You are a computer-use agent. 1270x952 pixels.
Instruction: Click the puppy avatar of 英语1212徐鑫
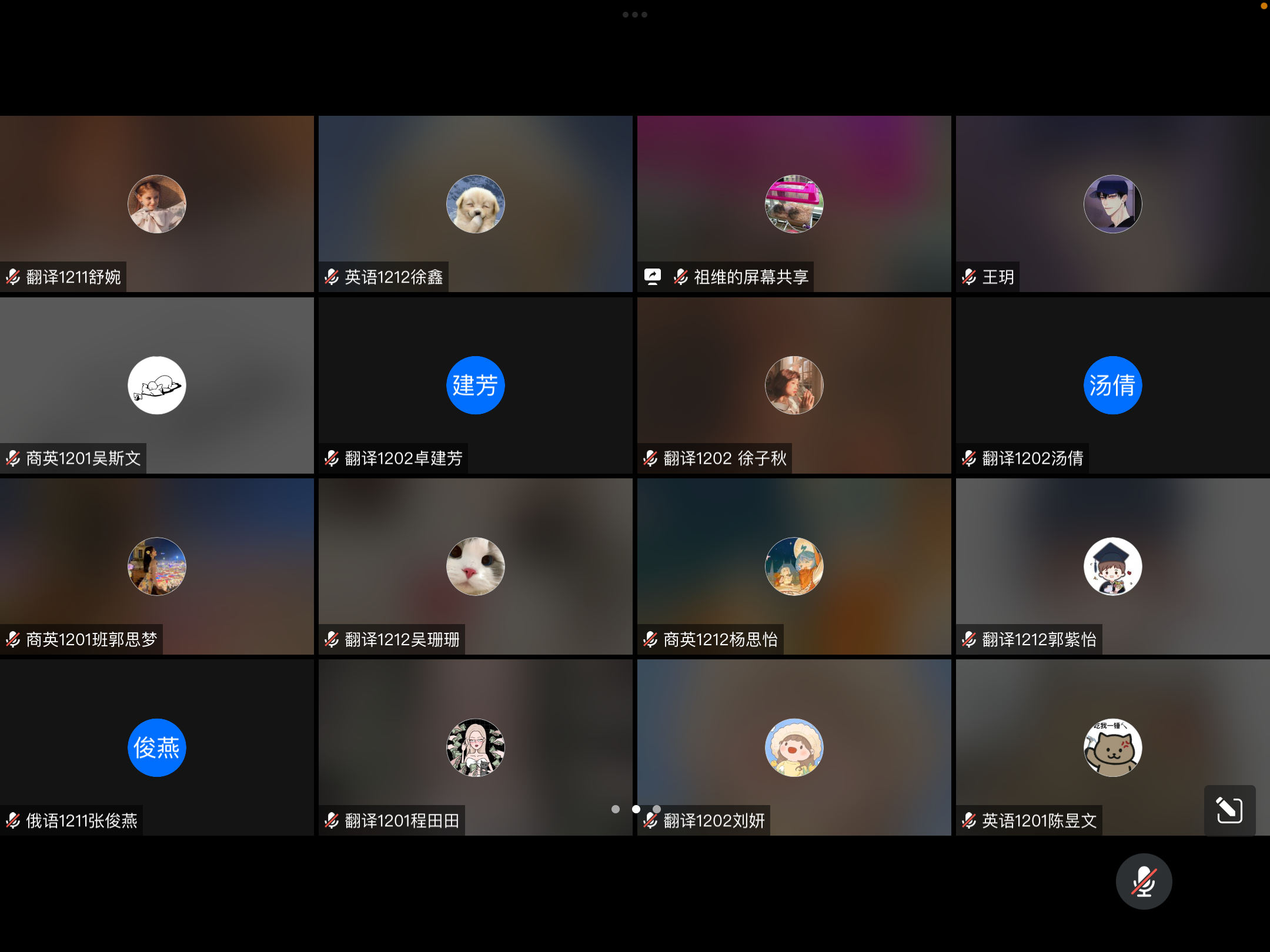[x=475, y=204]
